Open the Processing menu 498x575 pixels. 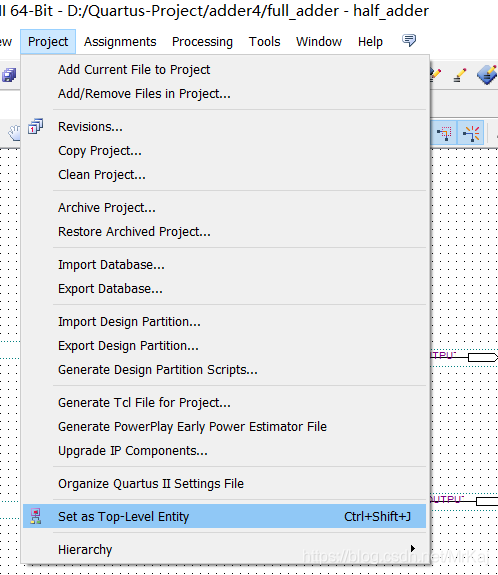202,41
